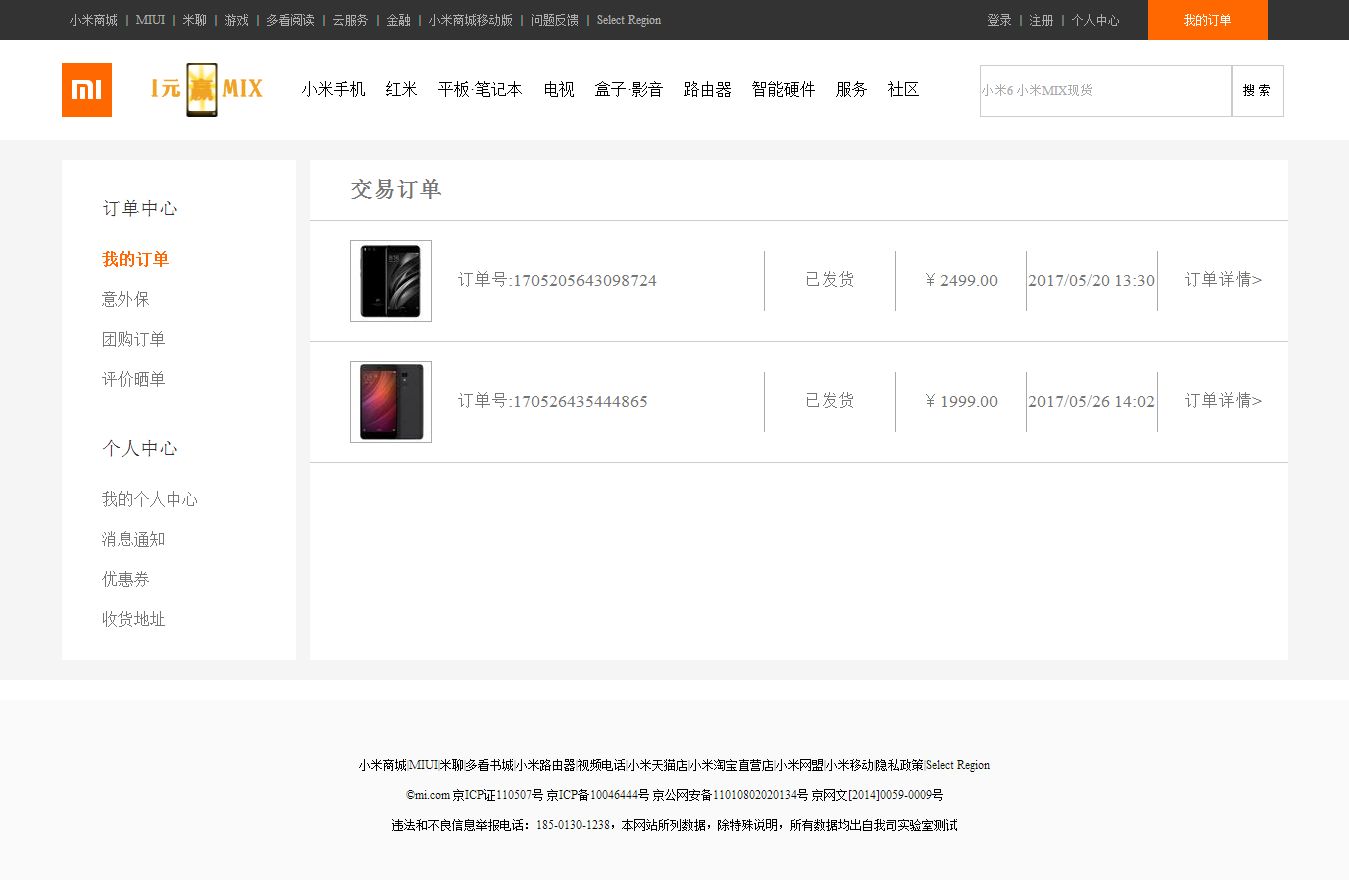The width and height of the screenshot is (1349, 880).
Task: Open the 小米手机 navigation menu
Action: point(334,90)
